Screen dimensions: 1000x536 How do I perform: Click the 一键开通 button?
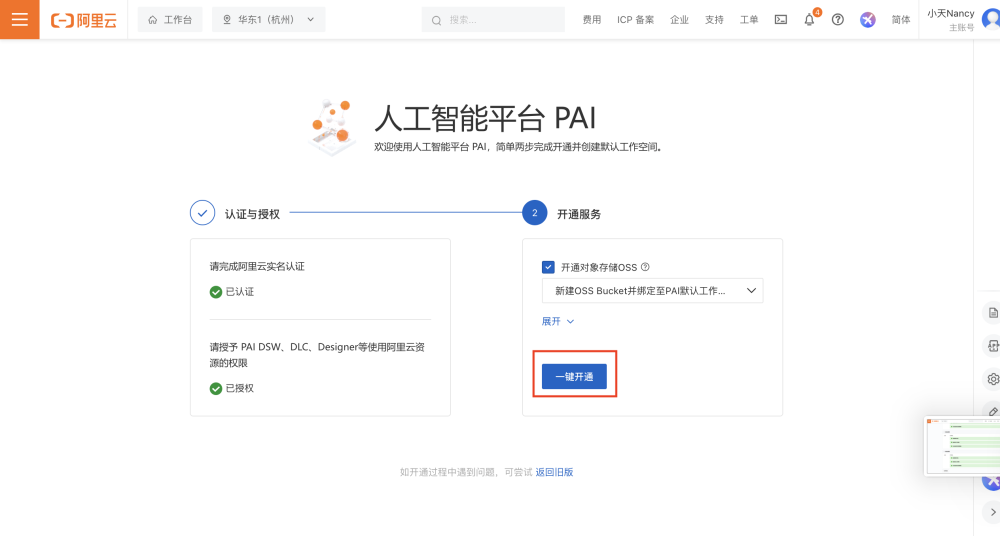point(574,376)
